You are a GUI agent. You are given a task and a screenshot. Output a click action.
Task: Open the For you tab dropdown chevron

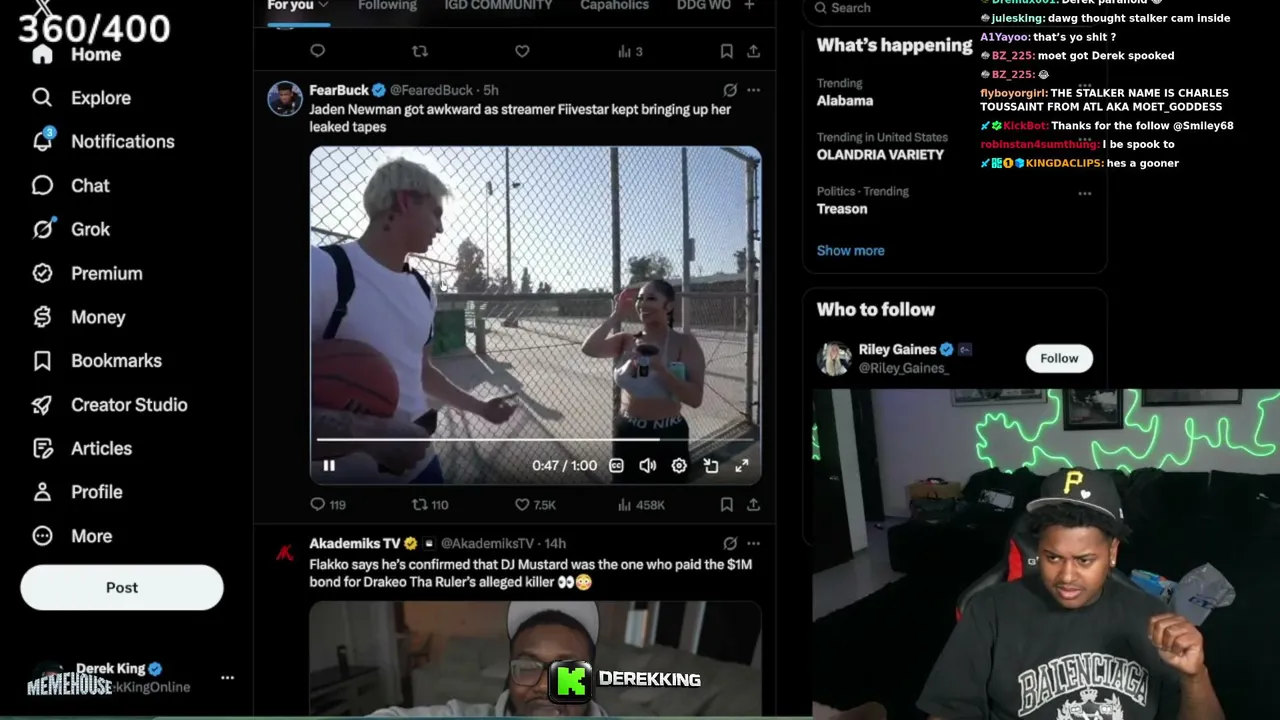[x=323, y=6]
